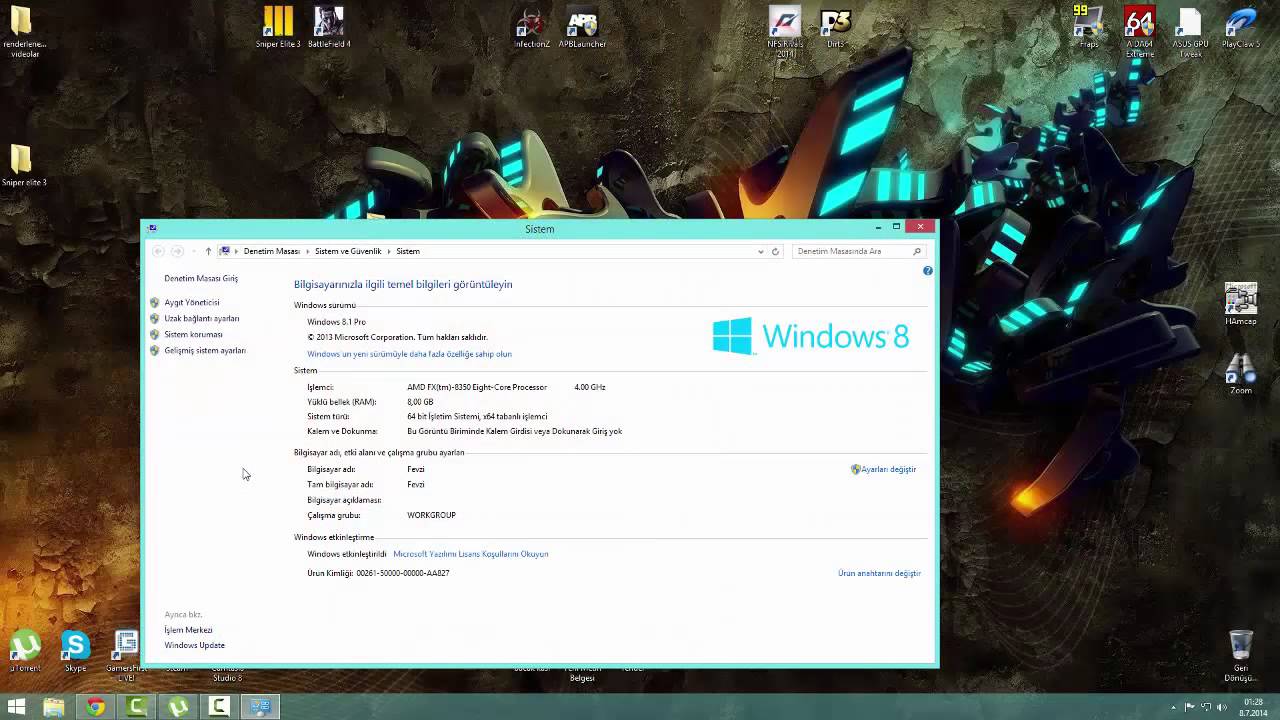Open the green uTorrent taskbar icon

(178, 707)
